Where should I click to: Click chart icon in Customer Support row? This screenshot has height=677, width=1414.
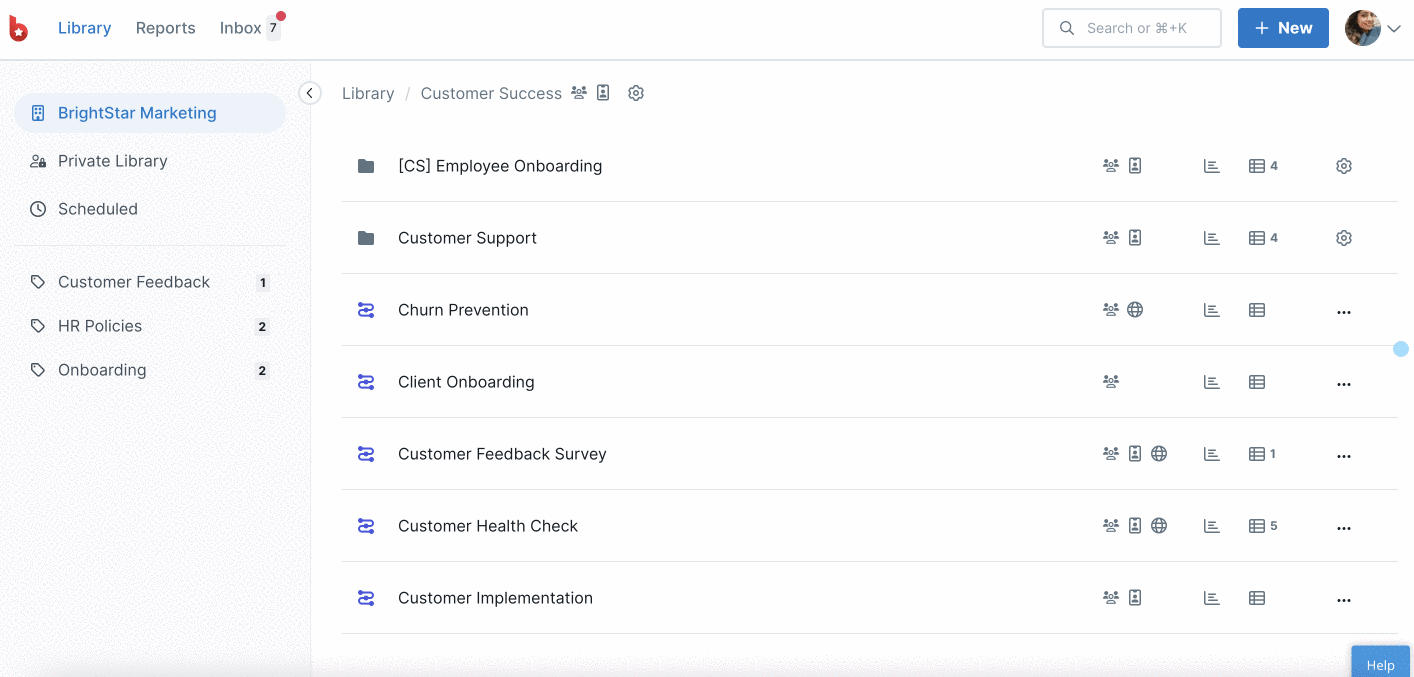tap(1212, 238)
